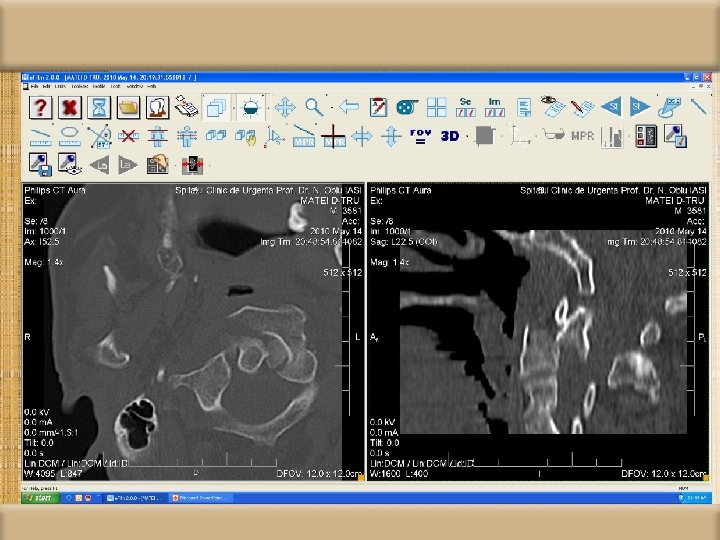The image size is (720, 540).
Task: Click the telephone/fax send icon
Action: coord(186,107)
